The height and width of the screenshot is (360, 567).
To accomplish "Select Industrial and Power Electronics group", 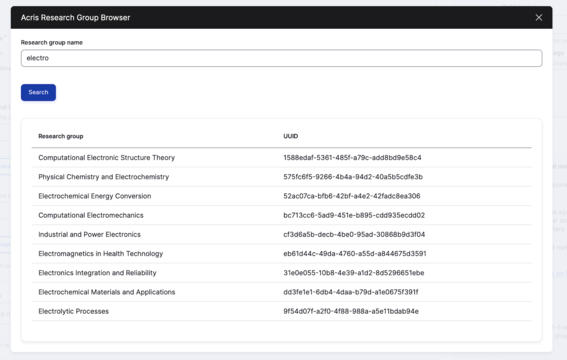I will 89,234.
